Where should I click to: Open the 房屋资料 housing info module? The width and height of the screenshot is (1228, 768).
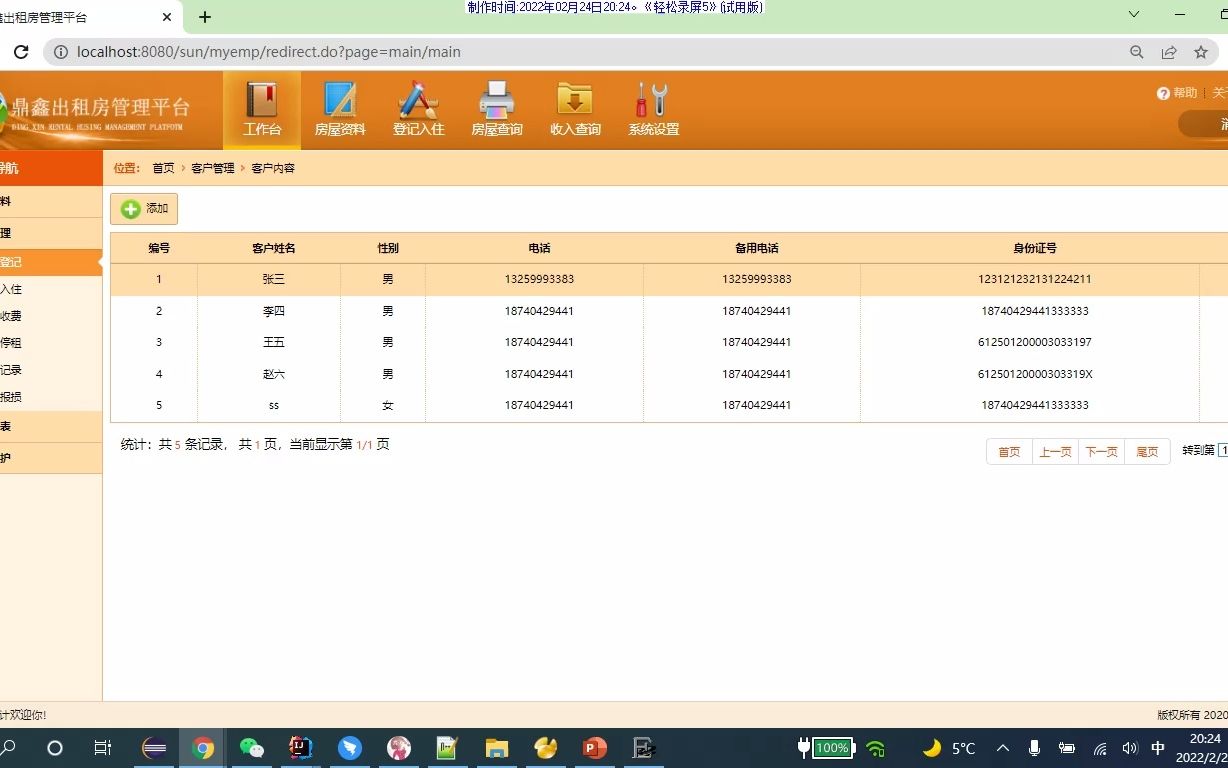coord(340,108)
